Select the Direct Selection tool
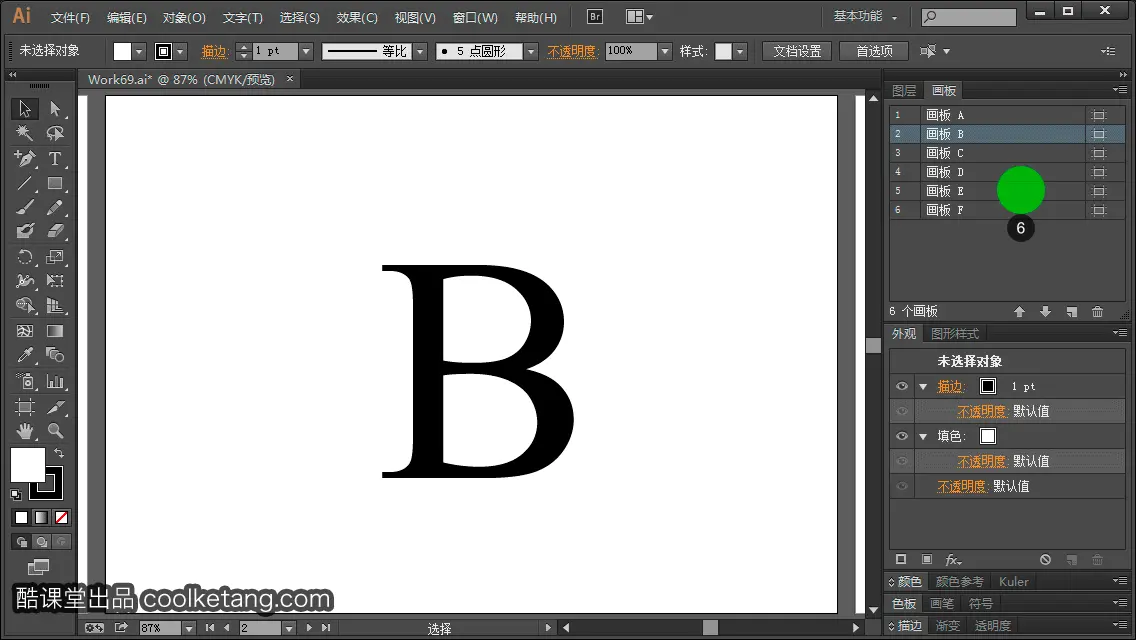Screen dimensions: 1136x640 tap(55, 109)
